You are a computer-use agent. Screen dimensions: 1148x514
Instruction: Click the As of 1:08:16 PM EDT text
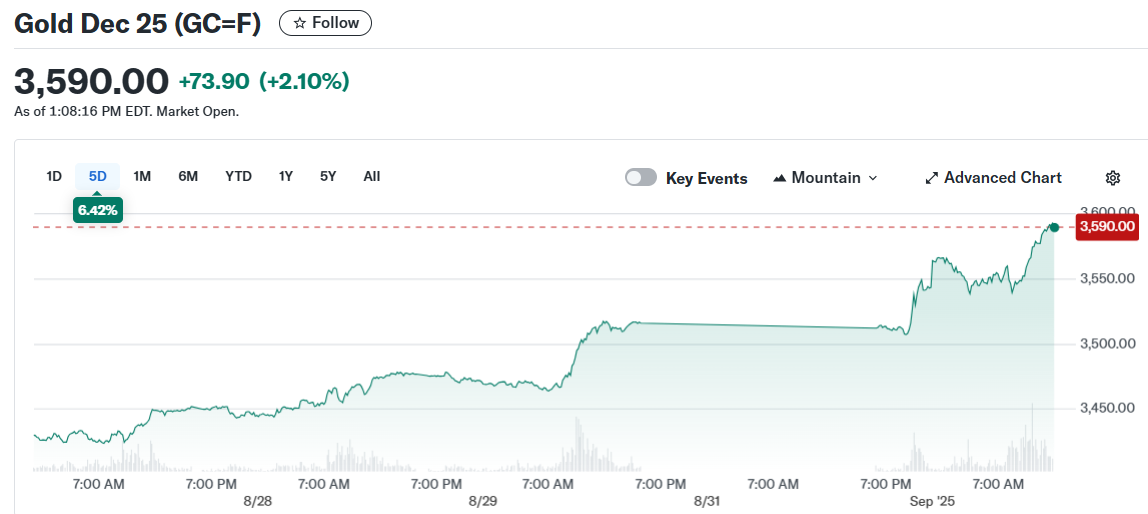coord(126,112)
